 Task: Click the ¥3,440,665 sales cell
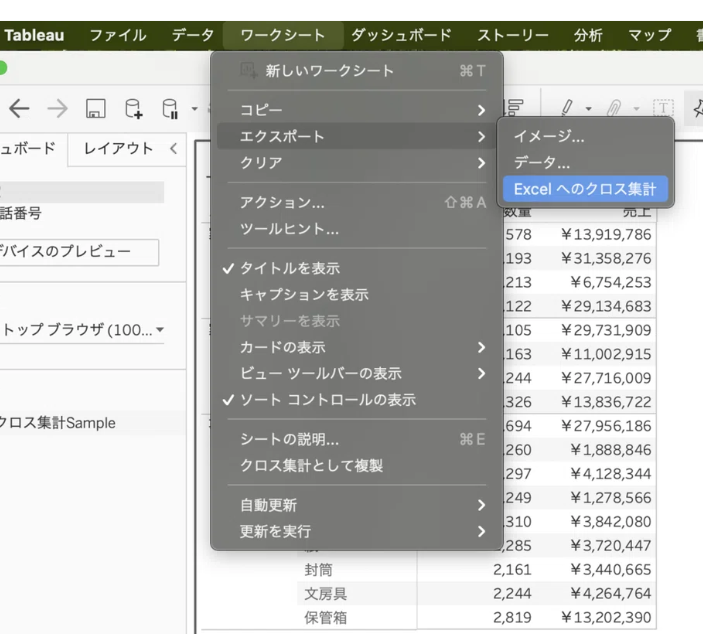(610, 569)
